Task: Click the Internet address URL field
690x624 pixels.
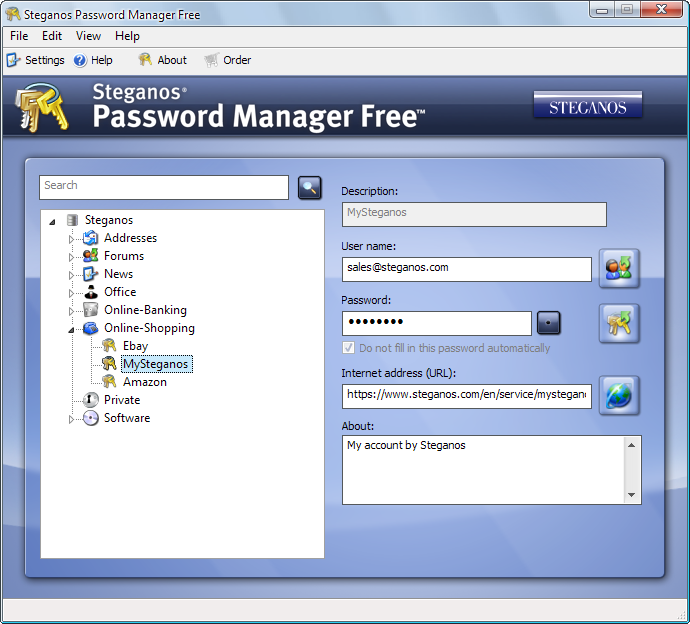Action: click(x=466, y=396)
